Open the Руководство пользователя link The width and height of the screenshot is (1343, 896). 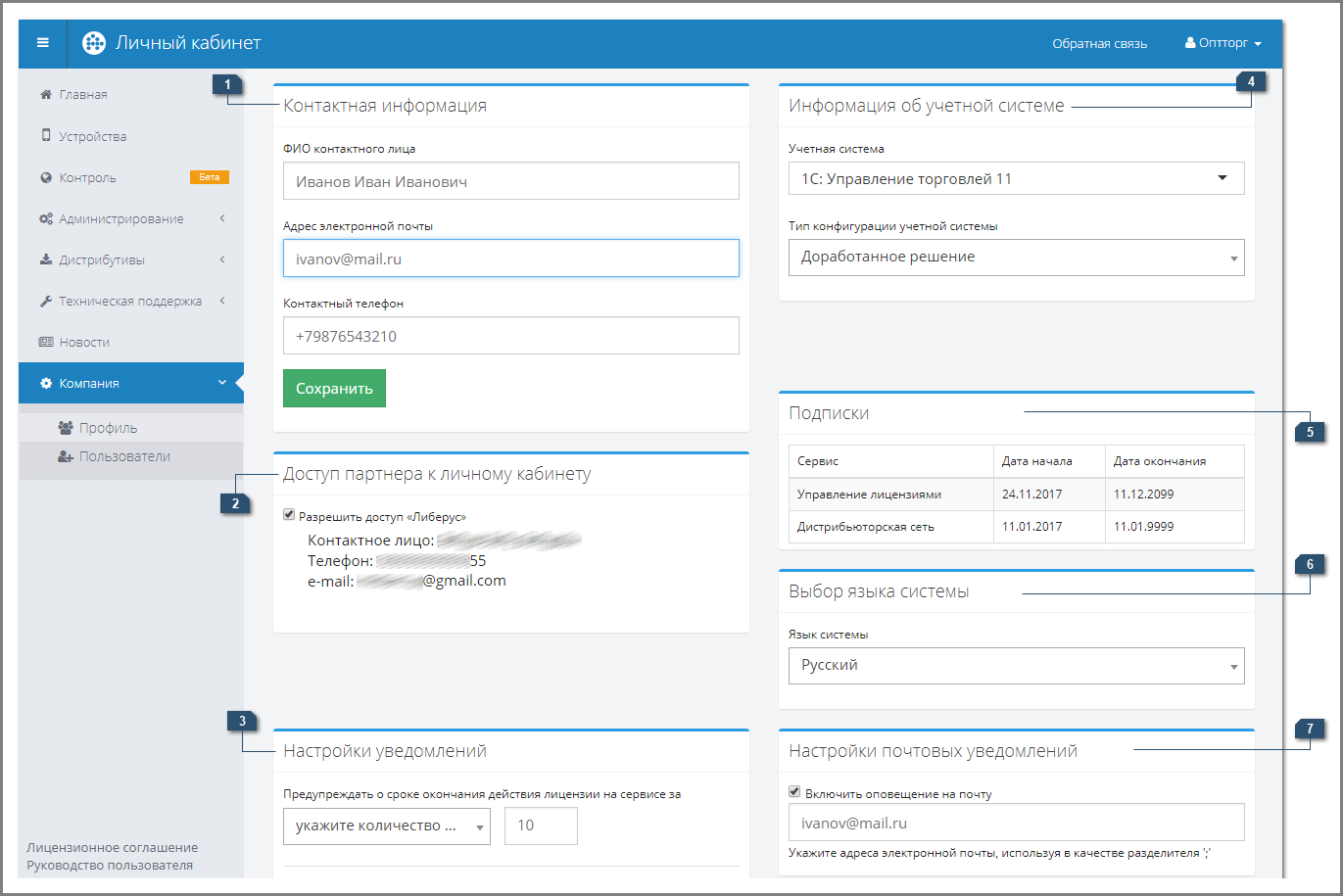pyautogui.click(x=110, y=865)
